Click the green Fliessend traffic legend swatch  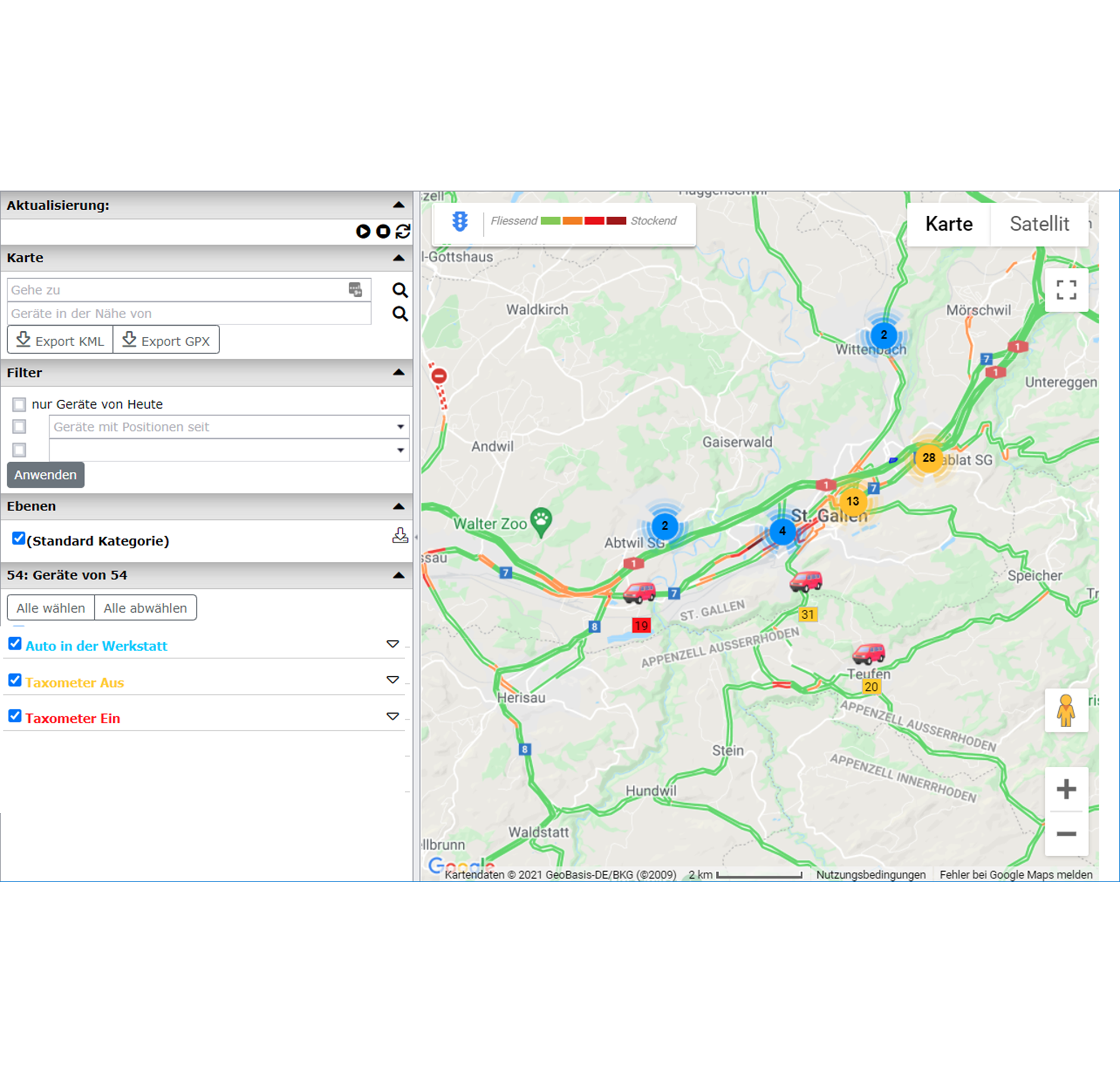click(x=550, y=221)
